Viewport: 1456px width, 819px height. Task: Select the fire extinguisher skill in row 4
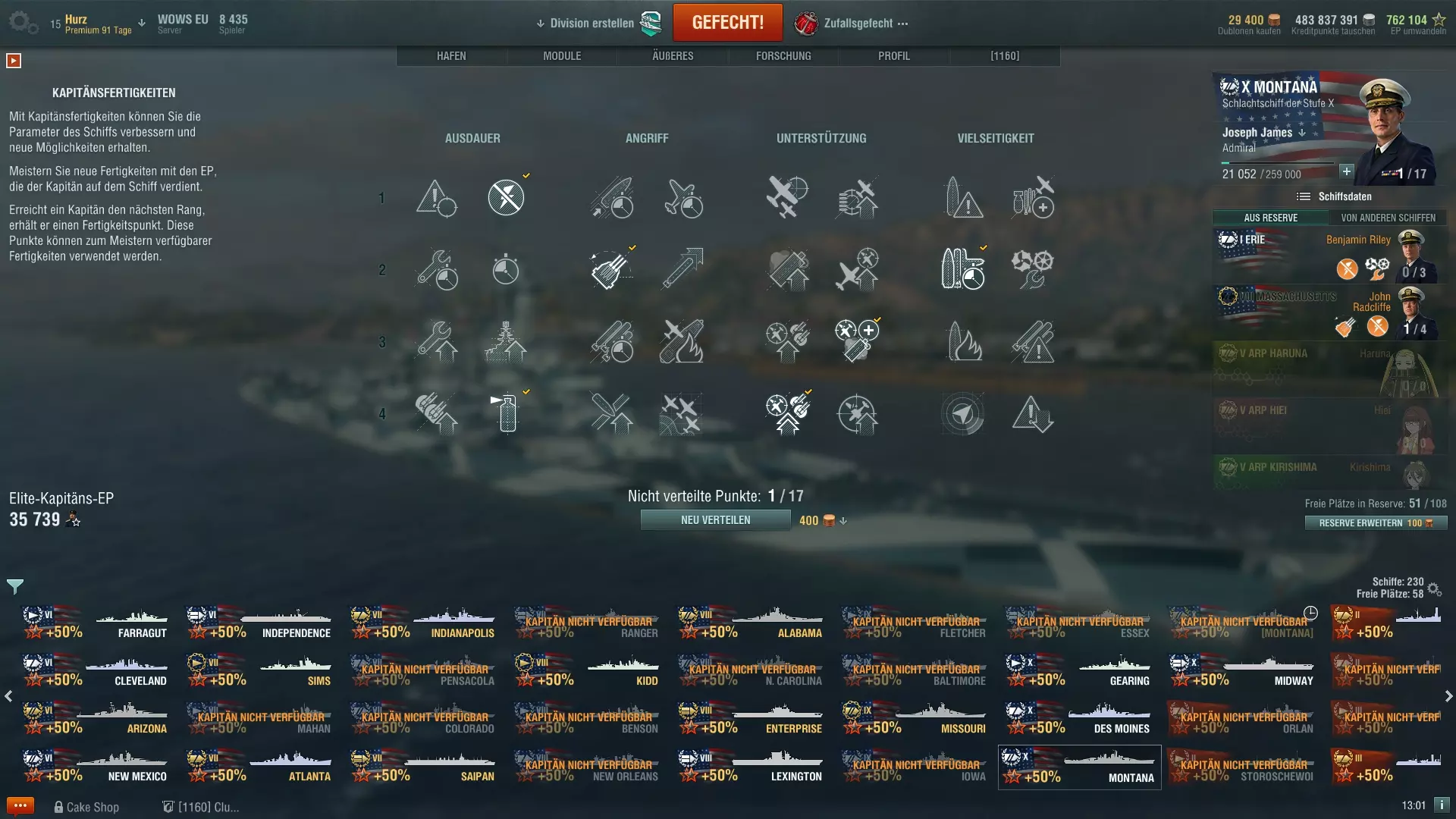click(507, 413)
